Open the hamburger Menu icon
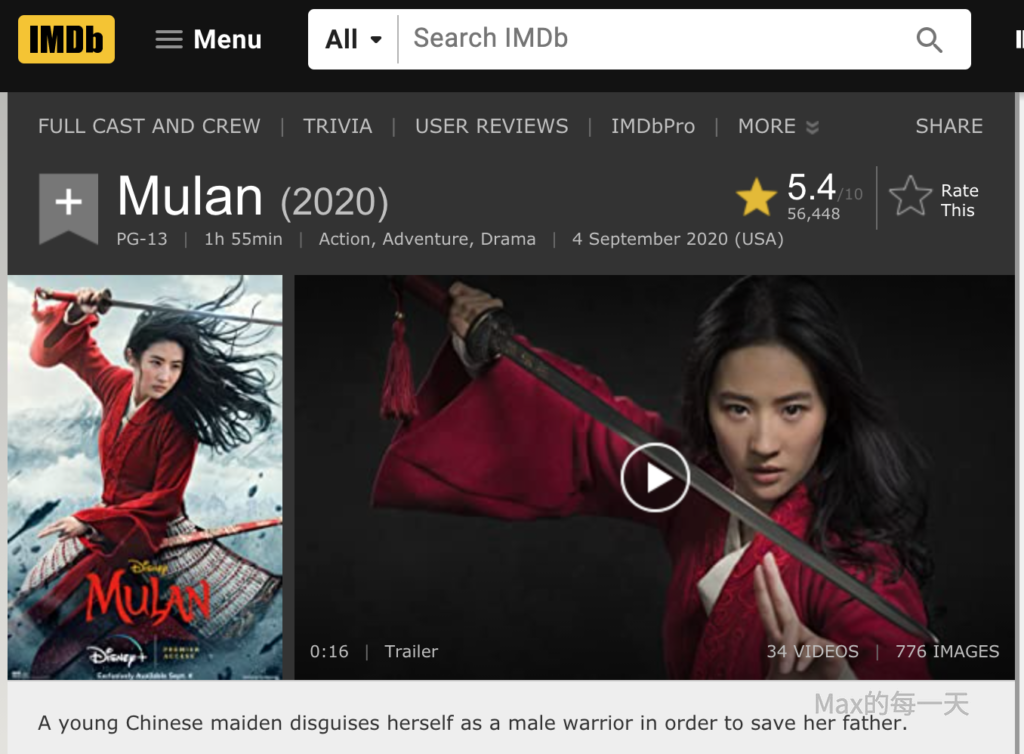 [x=168, y=39]
